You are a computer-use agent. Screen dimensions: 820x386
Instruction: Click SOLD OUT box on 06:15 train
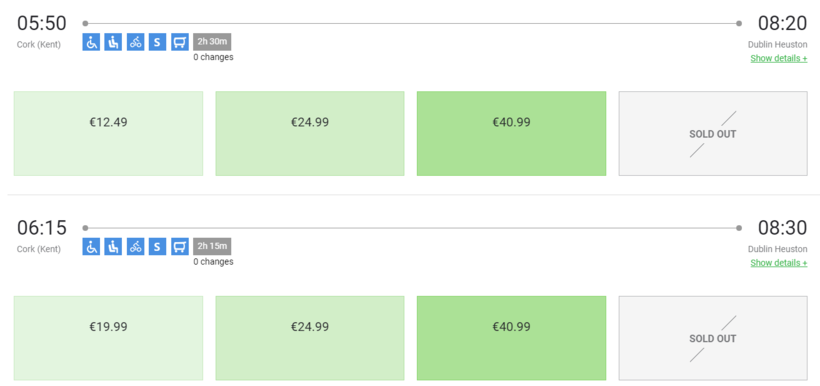[x=713, y=338]
